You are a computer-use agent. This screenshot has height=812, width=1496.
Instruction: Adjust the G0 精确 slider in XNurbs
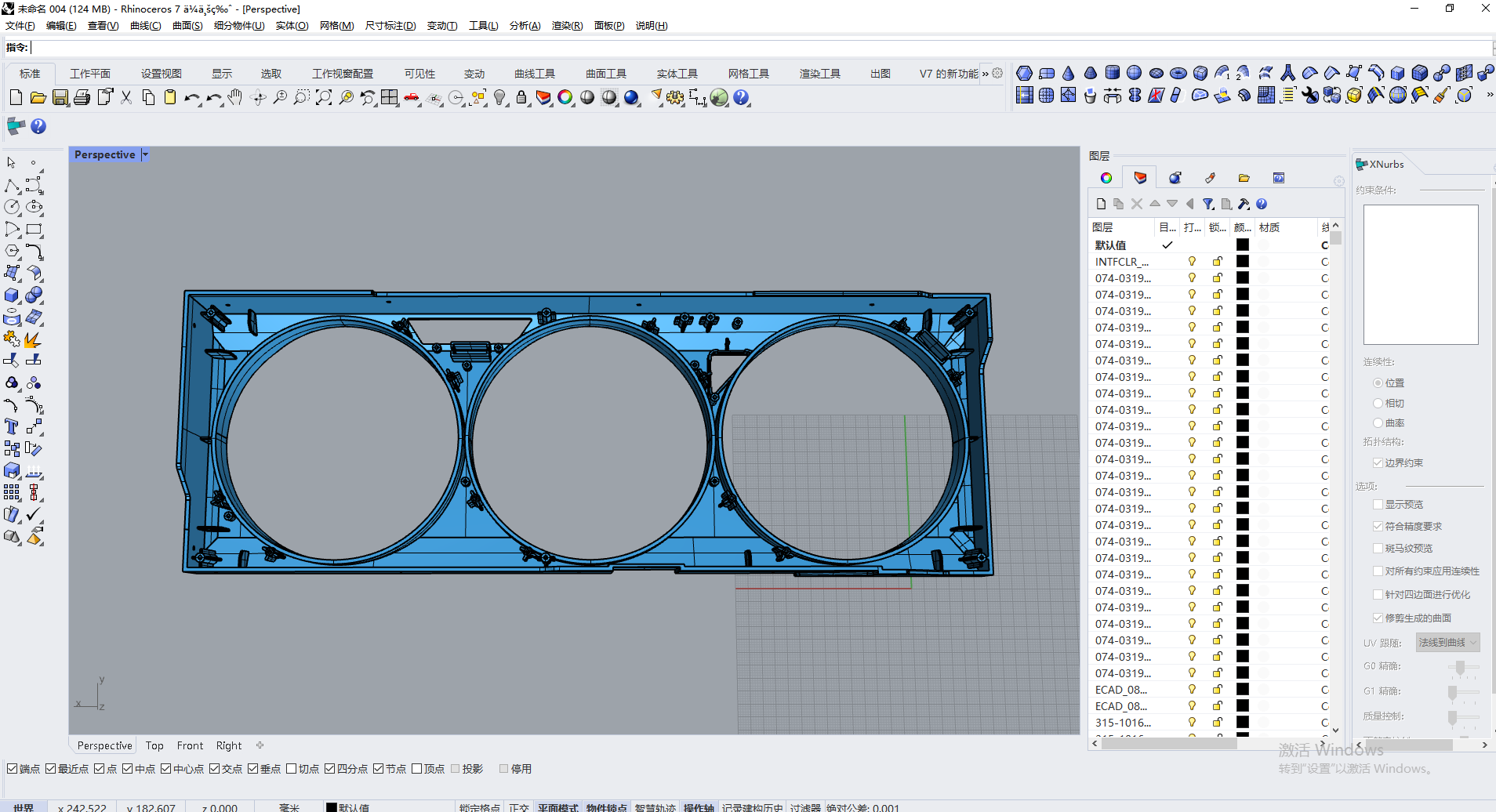1461,669
